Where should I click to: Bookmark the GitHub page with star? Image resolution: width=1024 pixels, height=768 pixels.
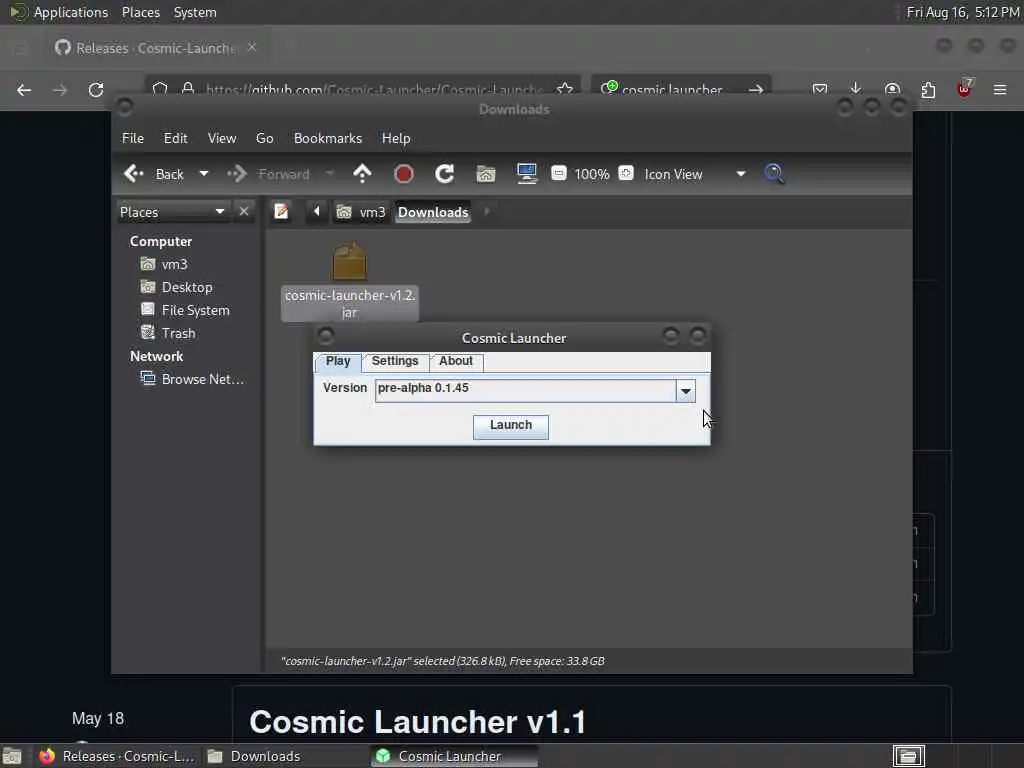565,89
